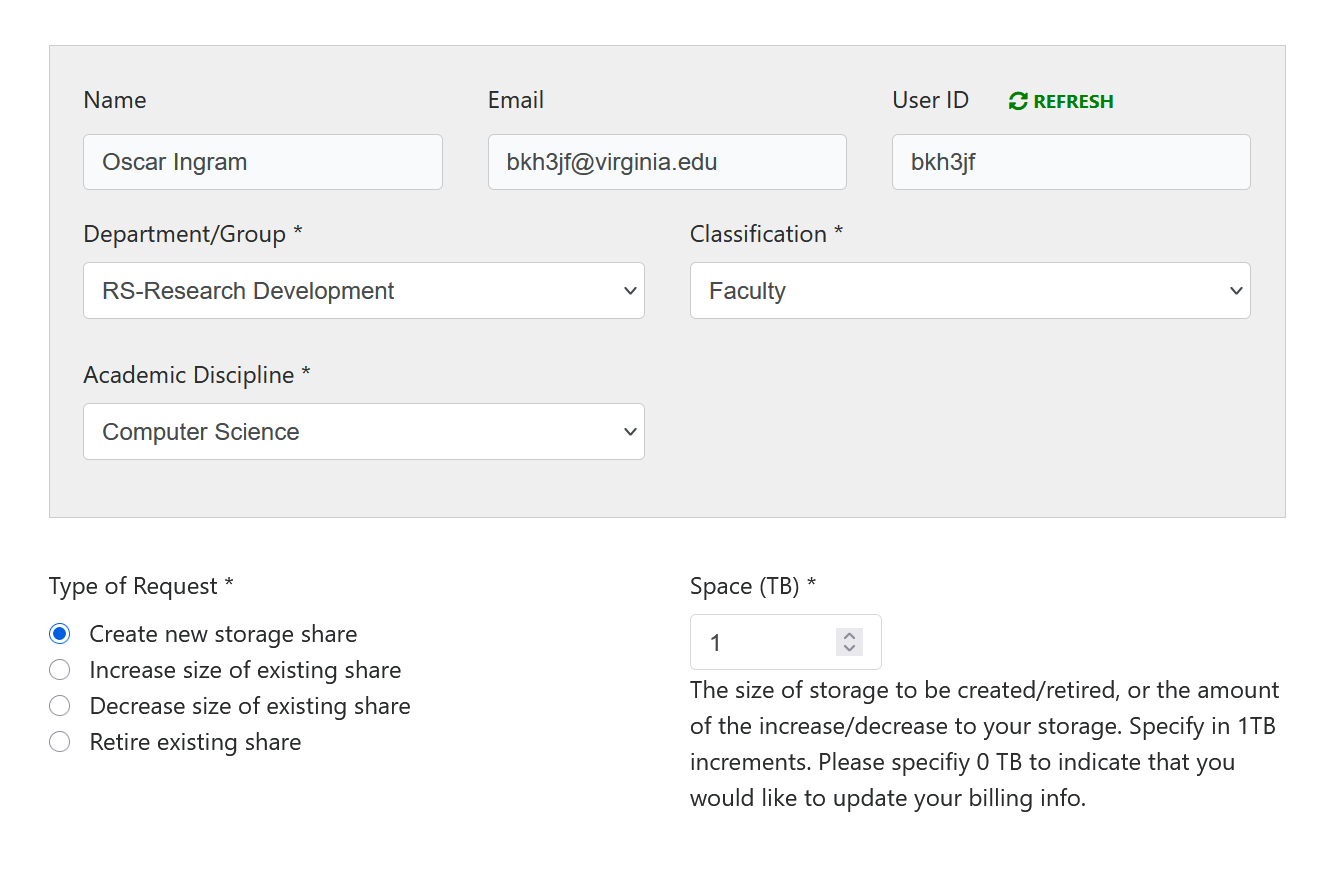Image resolution: width=1333 pixels, height=877 pixels.
Task: Decrement the Space (TB) value with down arrow
Action: (849, 649)
